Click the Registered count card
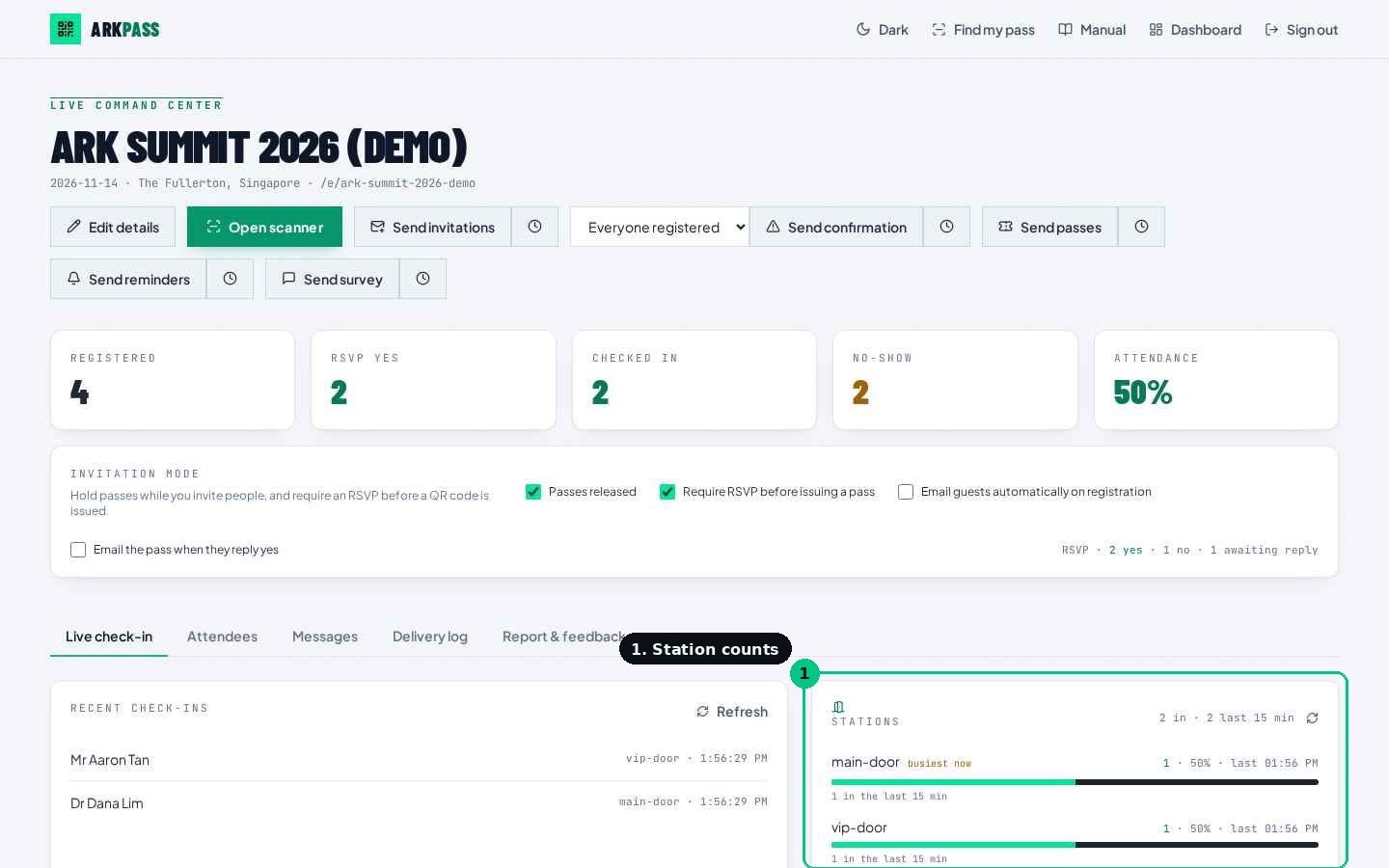The height and width of the screenshot is (868, 1389). coord(173,380)
